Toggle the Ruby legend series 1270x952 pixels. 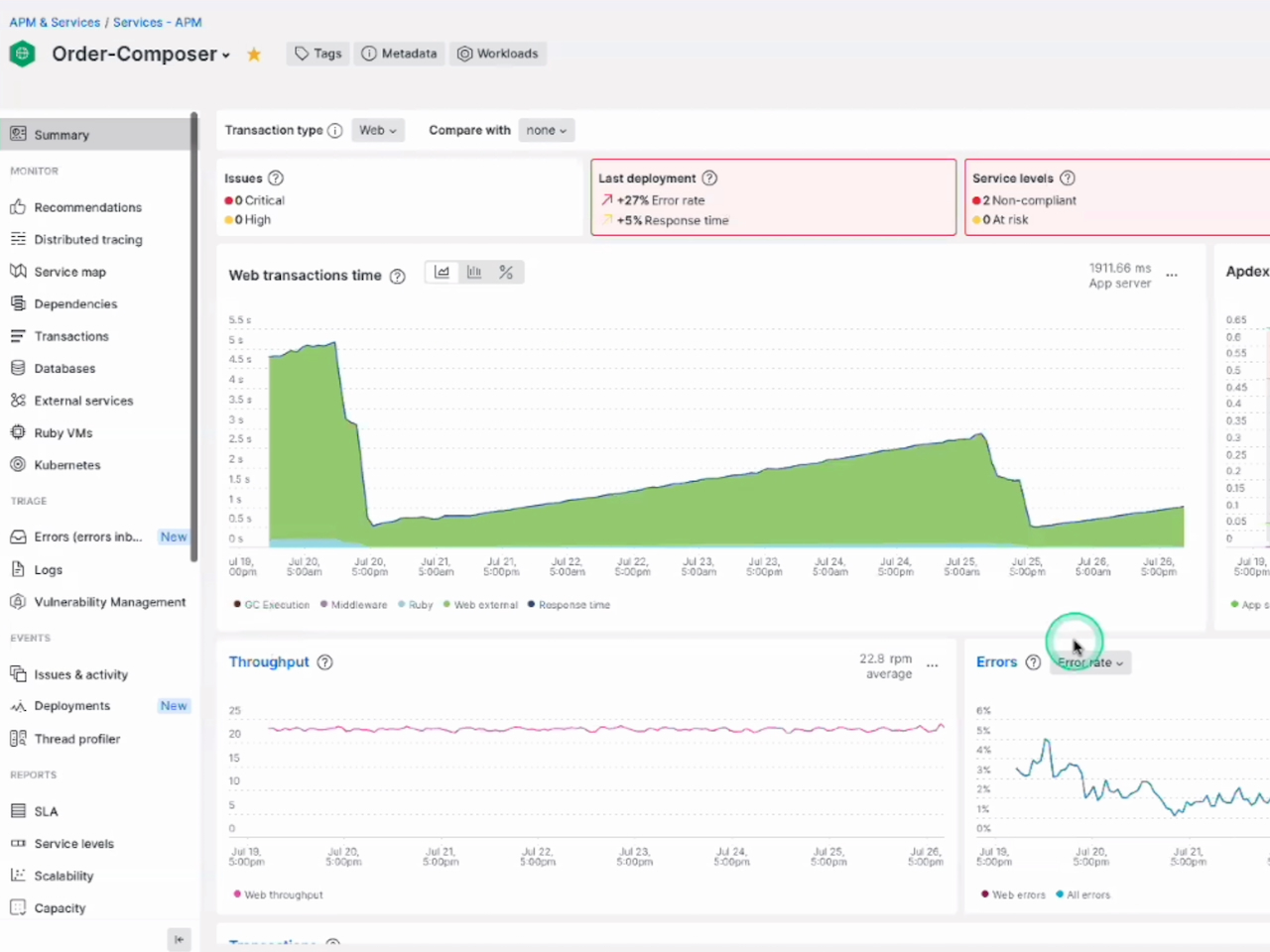pos(416,605)
